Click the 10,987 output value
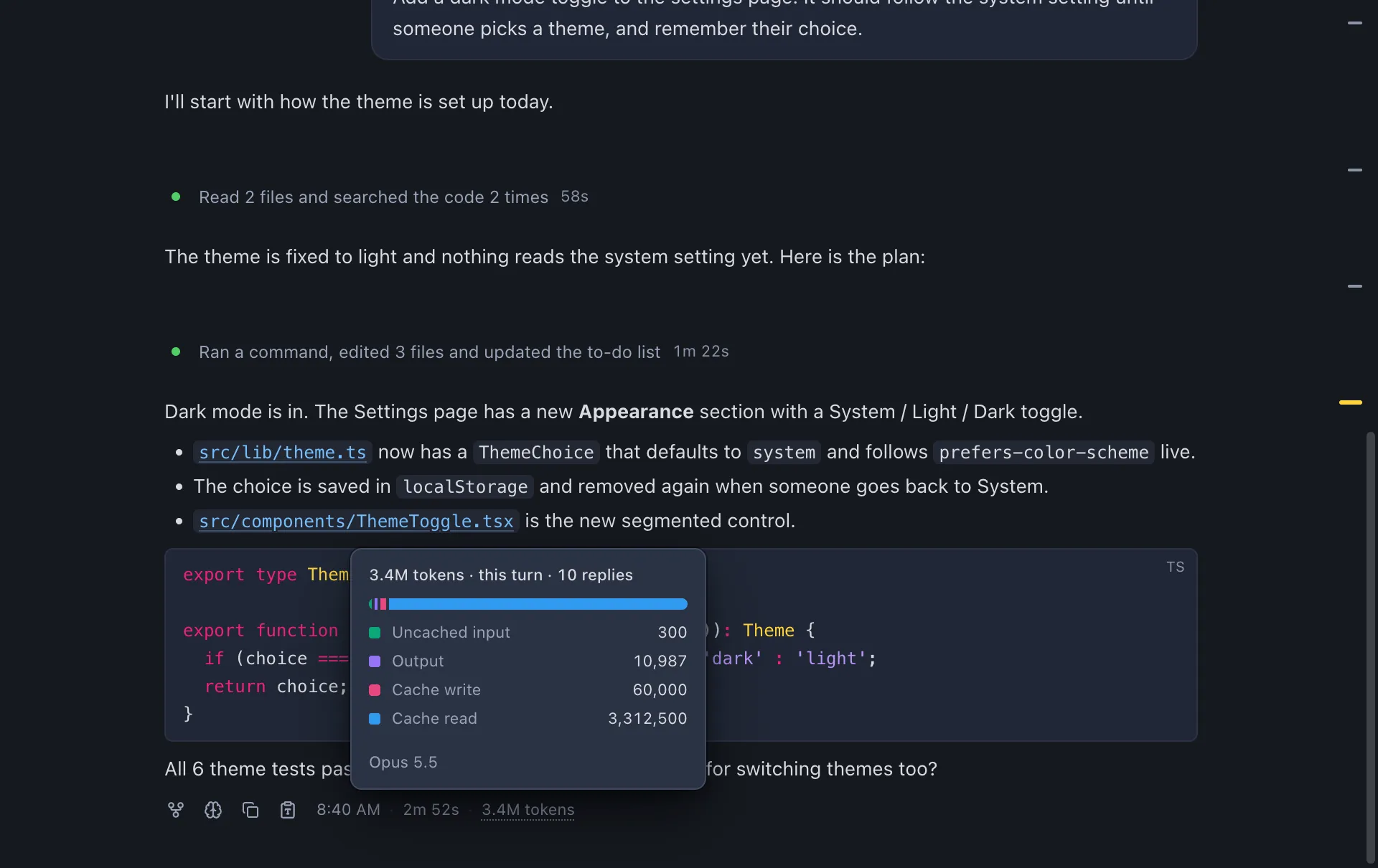This screenshot has height=868, width=1378. [x=660, y=661]
